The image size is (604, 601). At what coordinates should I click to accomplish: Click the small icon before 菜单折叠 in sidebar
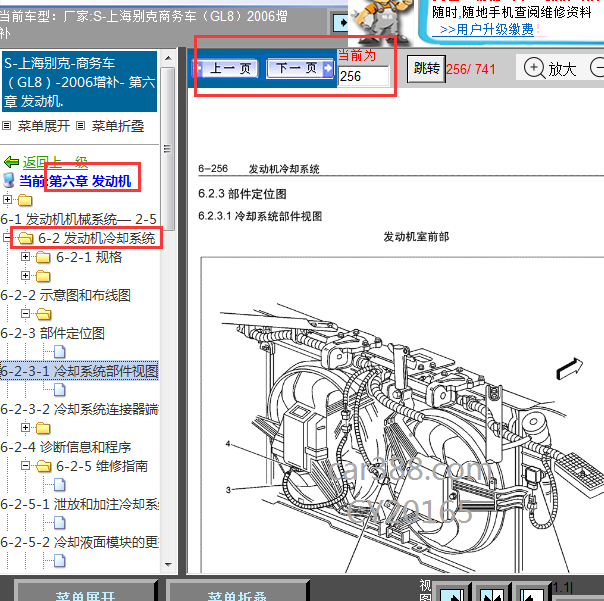80,126
